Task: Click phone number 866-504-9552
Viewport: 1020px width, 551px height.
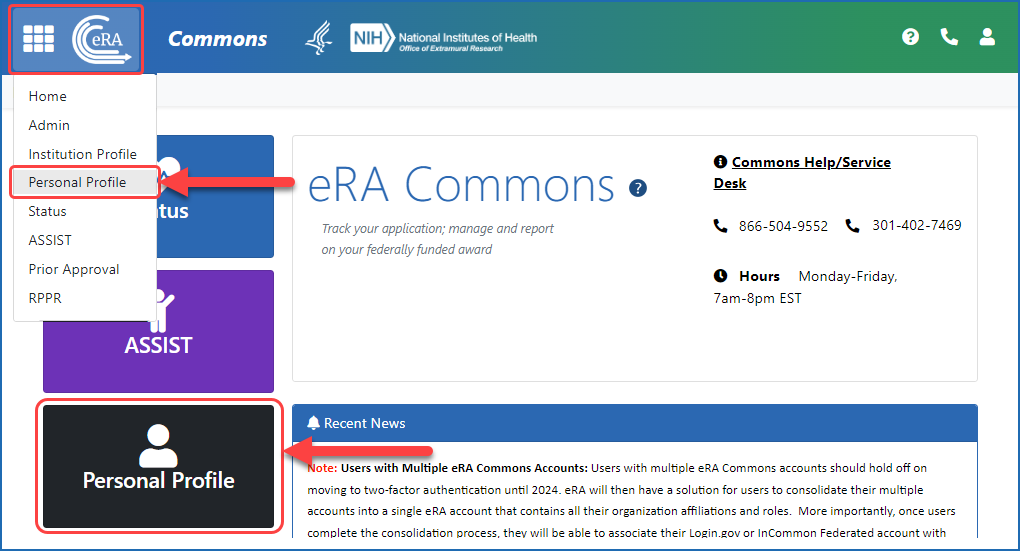Action: click(x=783, y=226)
